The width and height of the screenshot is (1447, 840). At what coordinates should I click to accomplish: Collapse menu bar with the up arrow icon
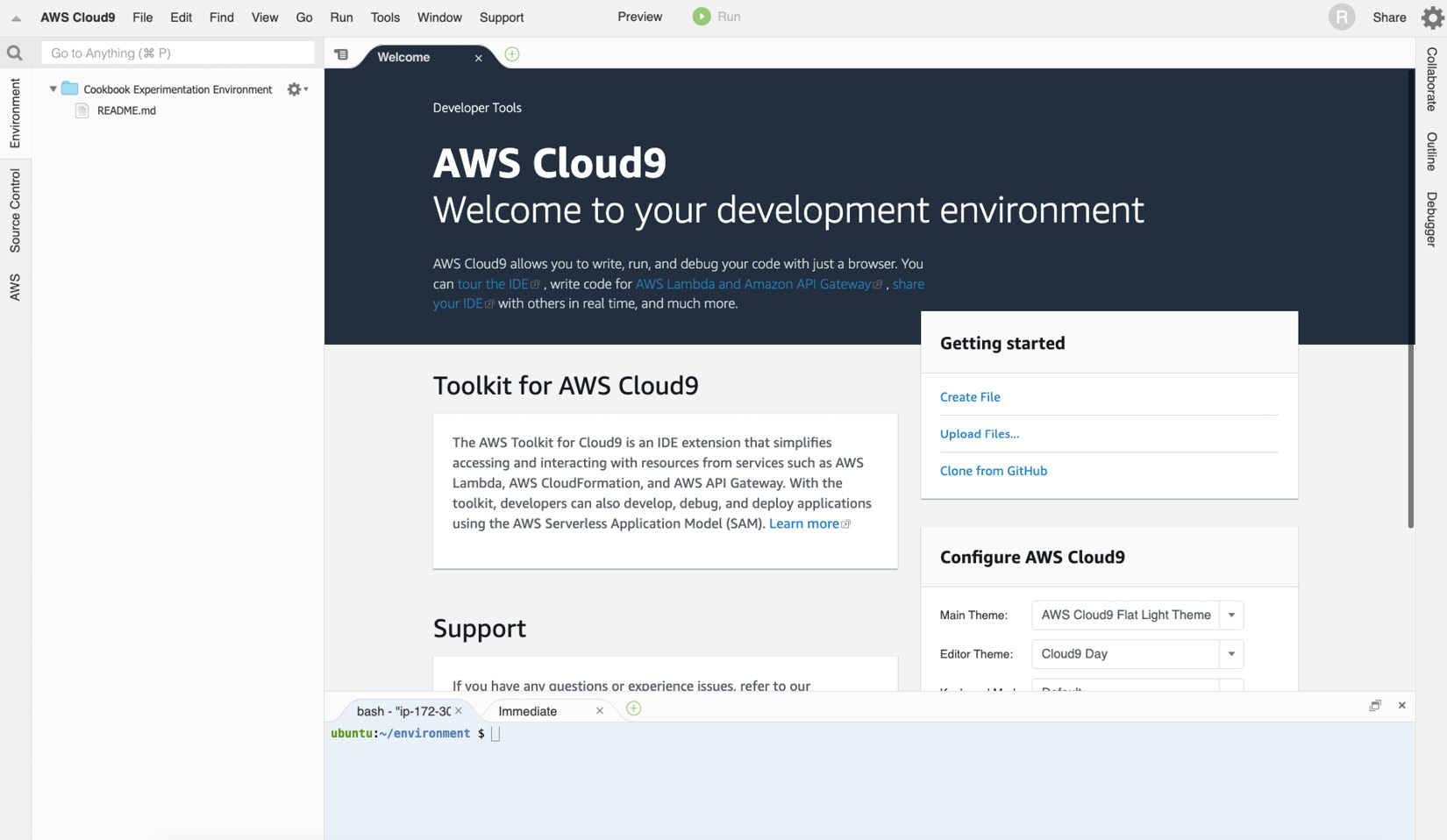click(16, 18)
